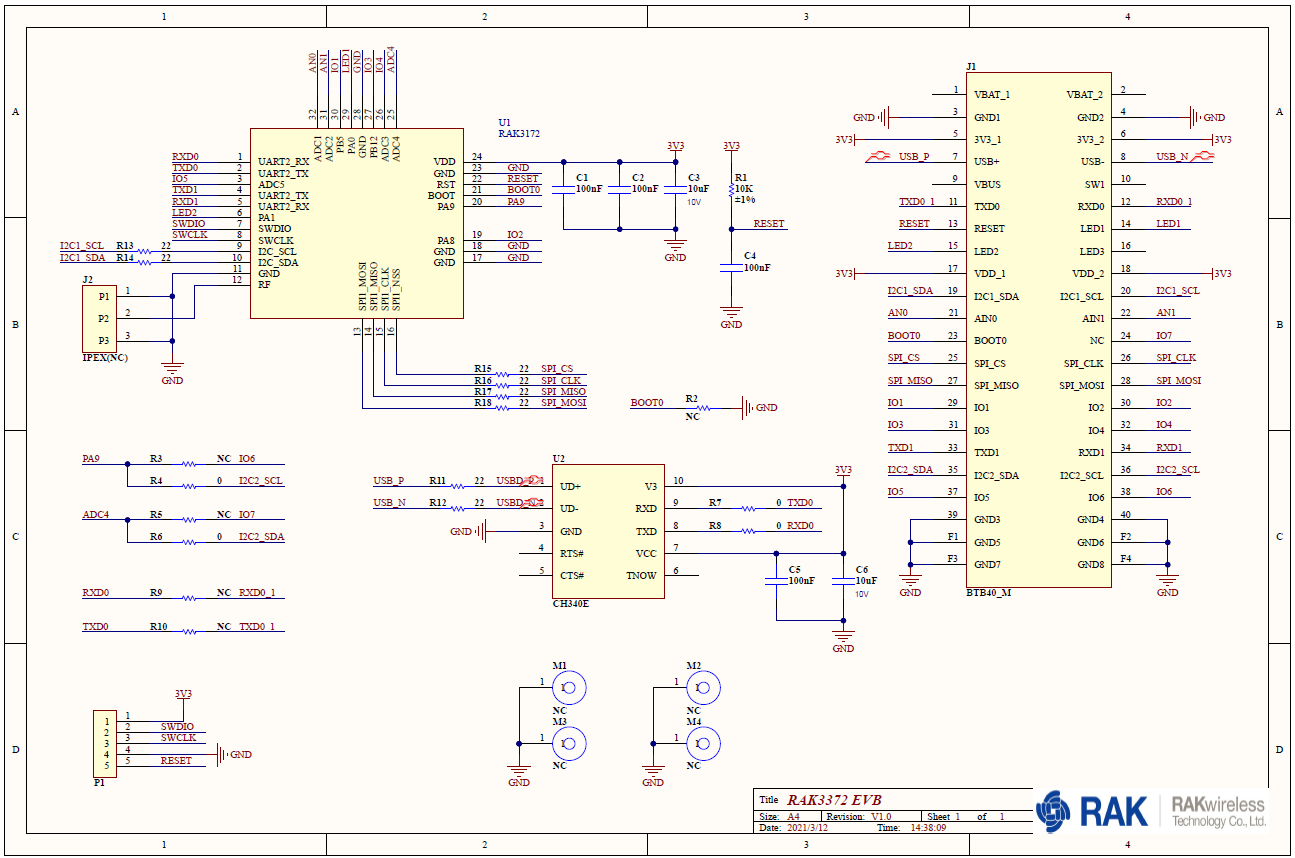Click the USB+ pin name on J1

click(987, 162)
